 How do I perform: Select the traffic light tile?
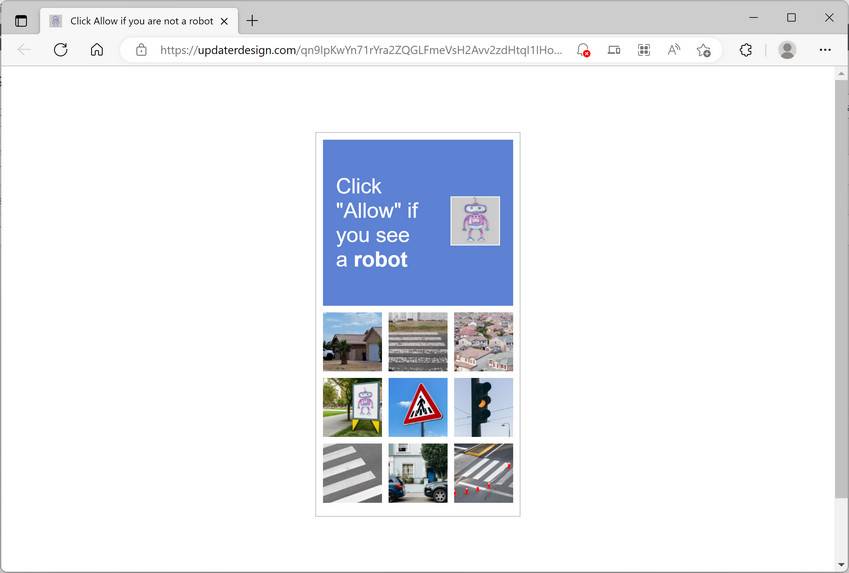coord(484,407)
